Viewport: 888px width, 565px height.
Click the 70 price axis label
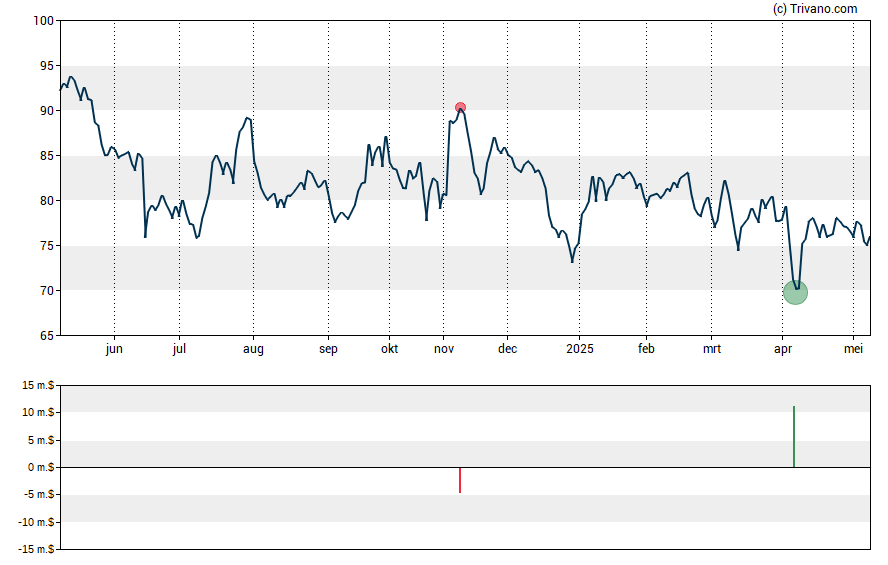pyautogui.click(x=47, y=291)
